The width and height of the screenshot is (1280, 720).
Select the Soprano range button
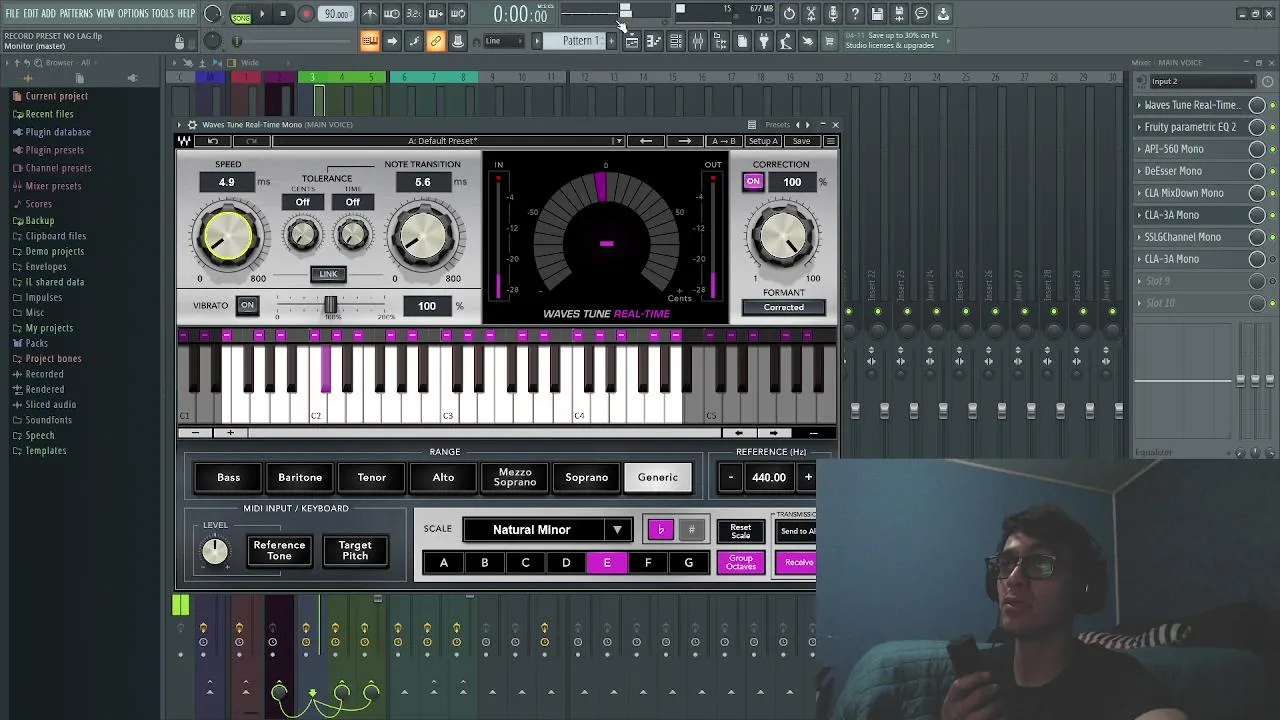click(587, 478)
